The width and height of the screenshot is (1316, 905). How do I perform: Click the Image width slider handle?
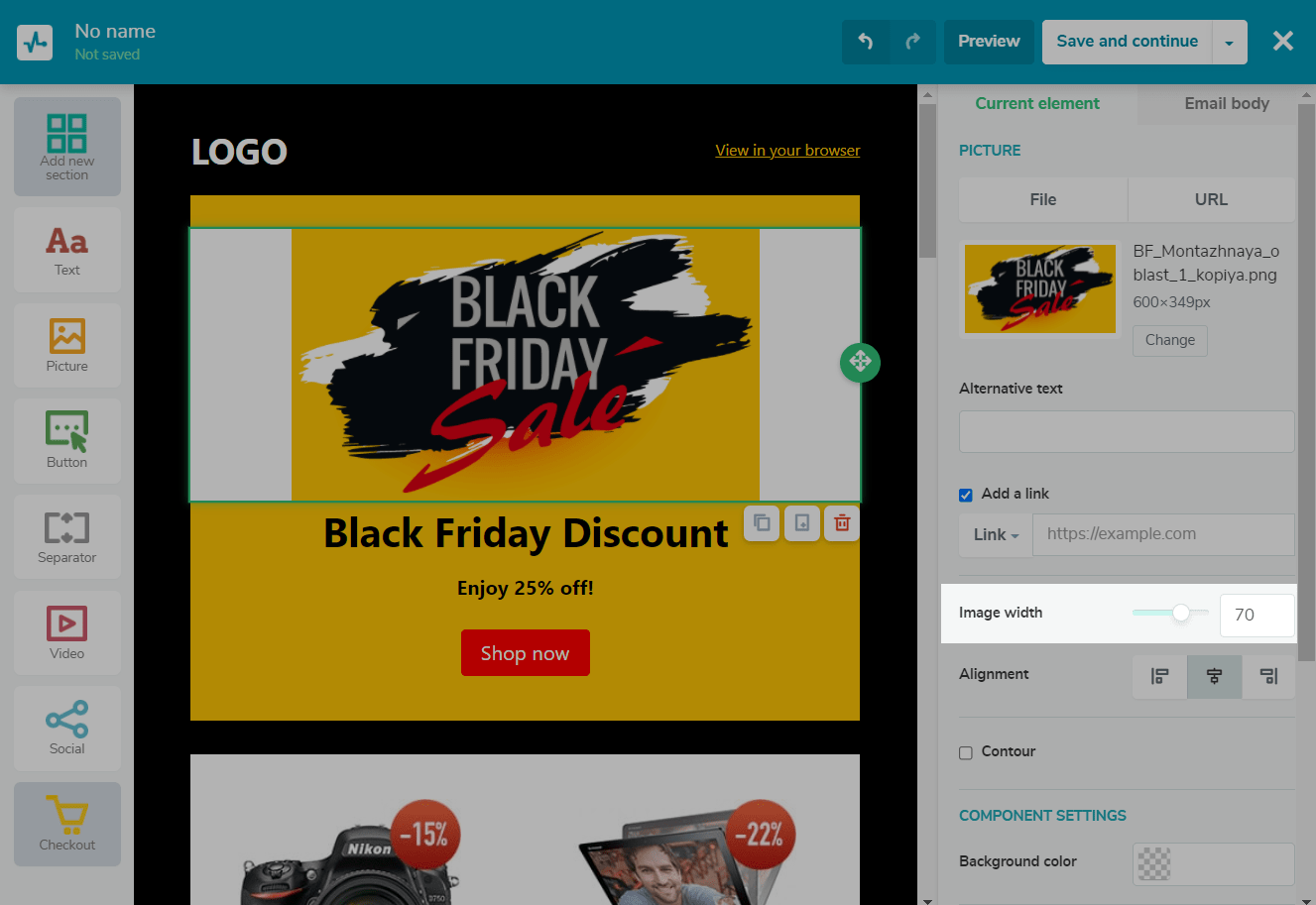[x=1180, y=613]
